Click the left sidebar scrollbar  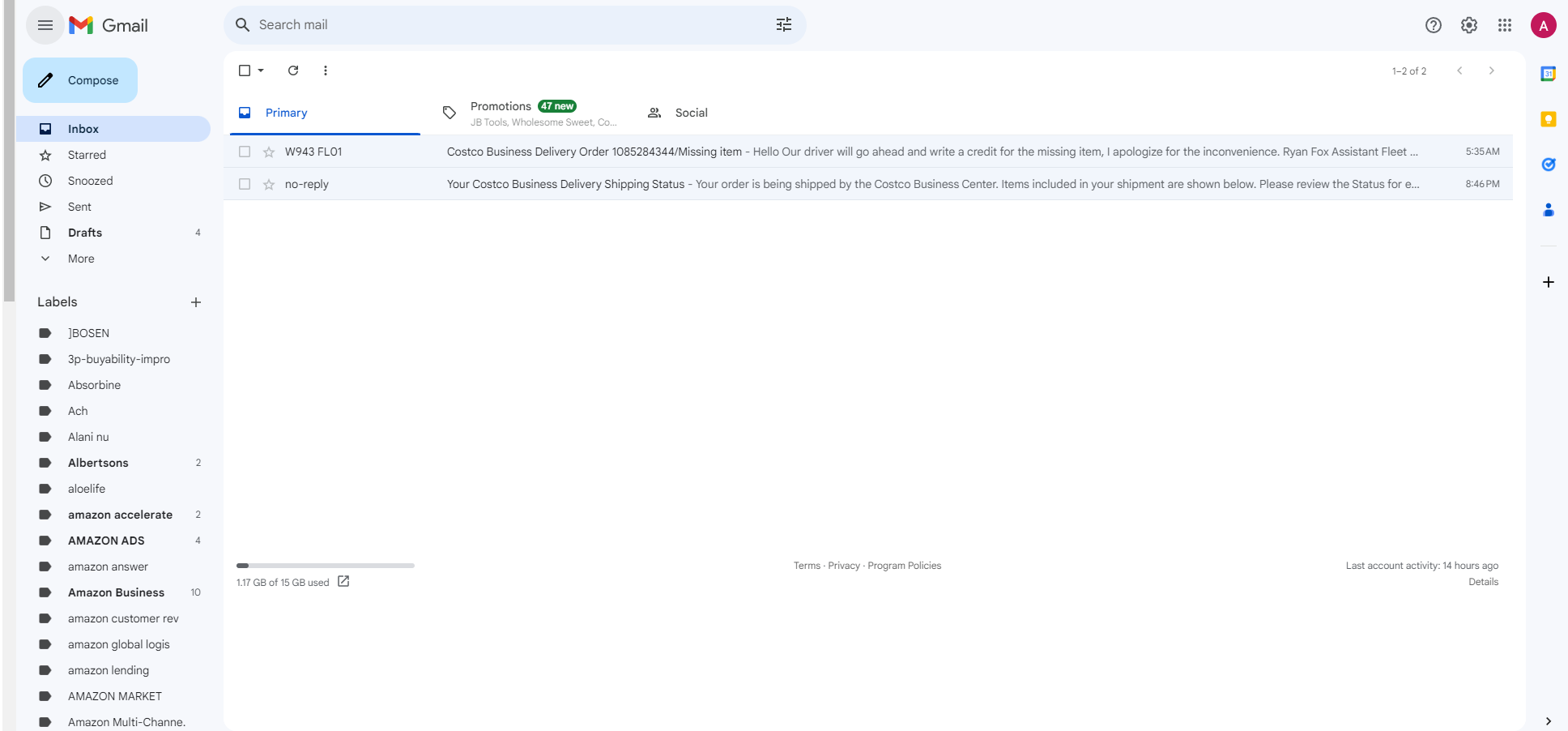click(x=9, y=151)
